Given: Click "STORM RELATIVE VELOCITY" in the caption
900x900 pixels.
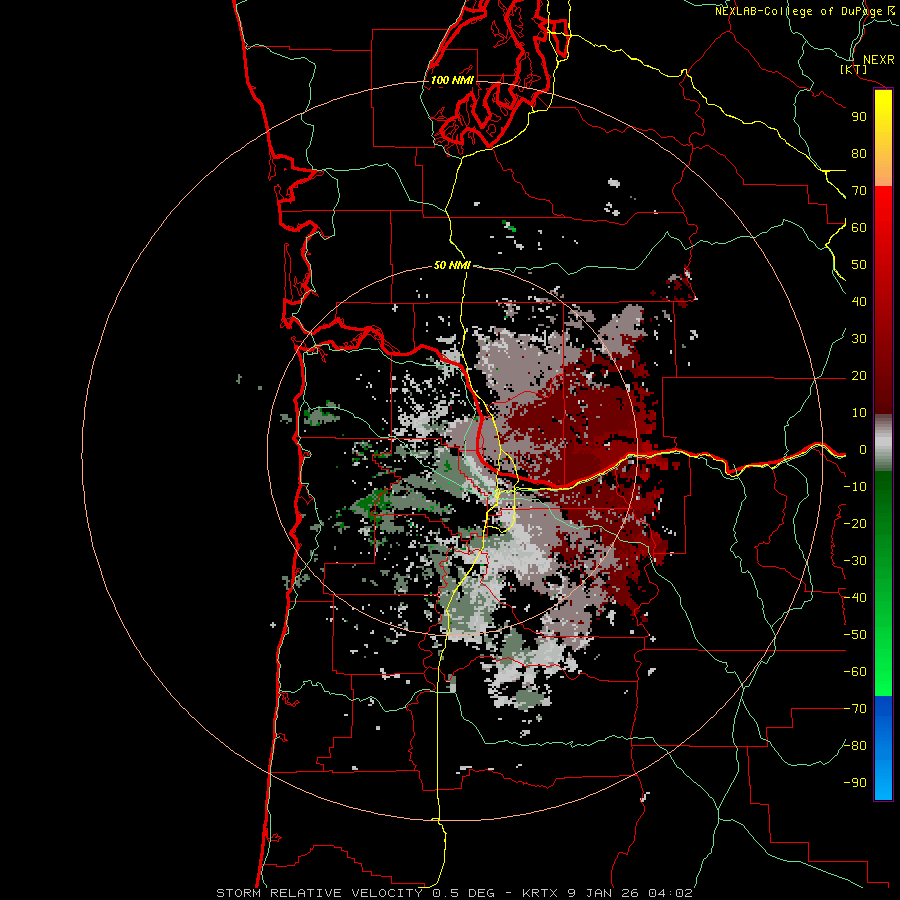Looking at the screenshot, I should tap(319, 893).
